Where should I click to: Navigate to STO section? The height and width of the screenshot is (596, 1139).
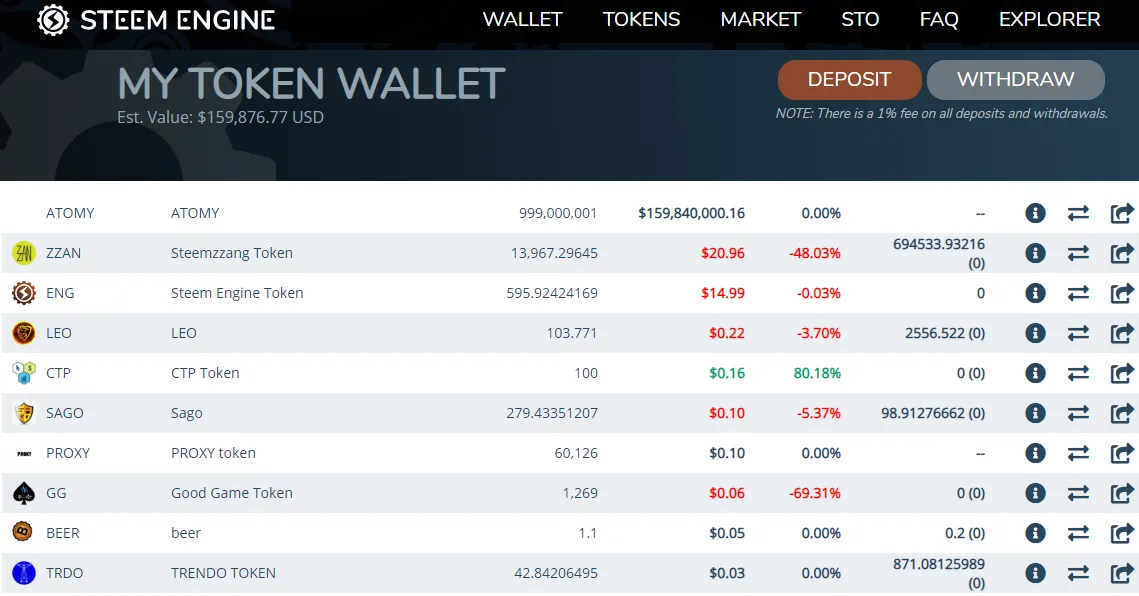(860, 20)
